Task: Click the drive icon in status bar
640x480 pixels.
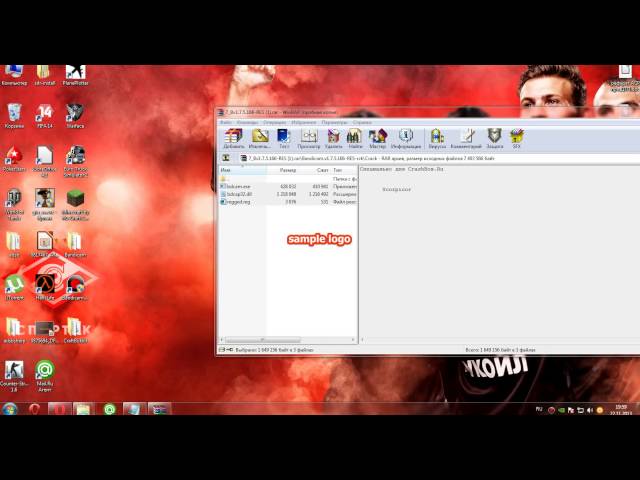Action: 222,350
